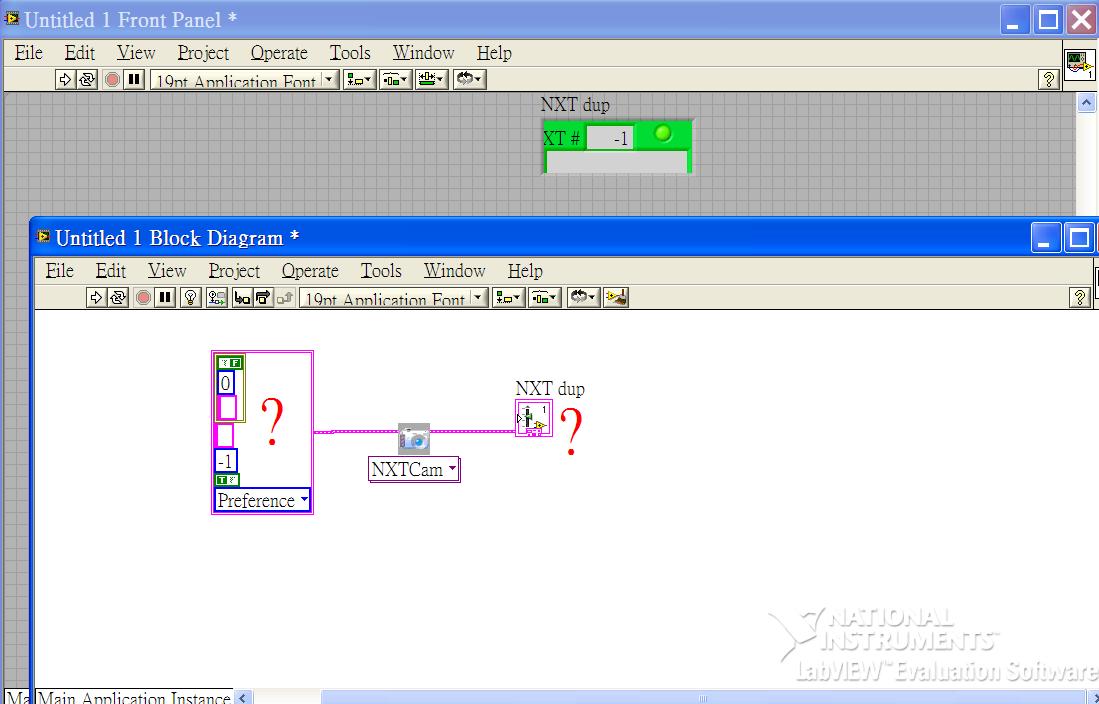Open View menu in Front Panel

tap(136, 53)
